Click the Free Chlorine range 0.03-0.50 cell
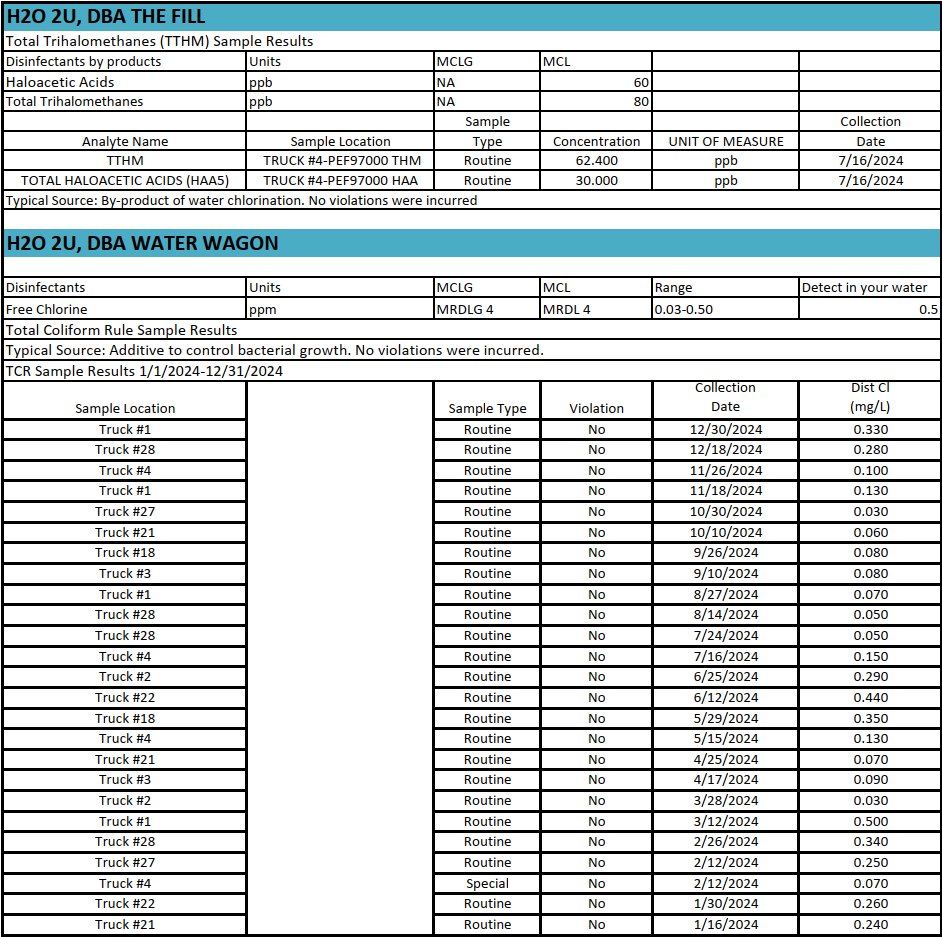The width and height of the screenshot is (942, 937). pos(684,309)
